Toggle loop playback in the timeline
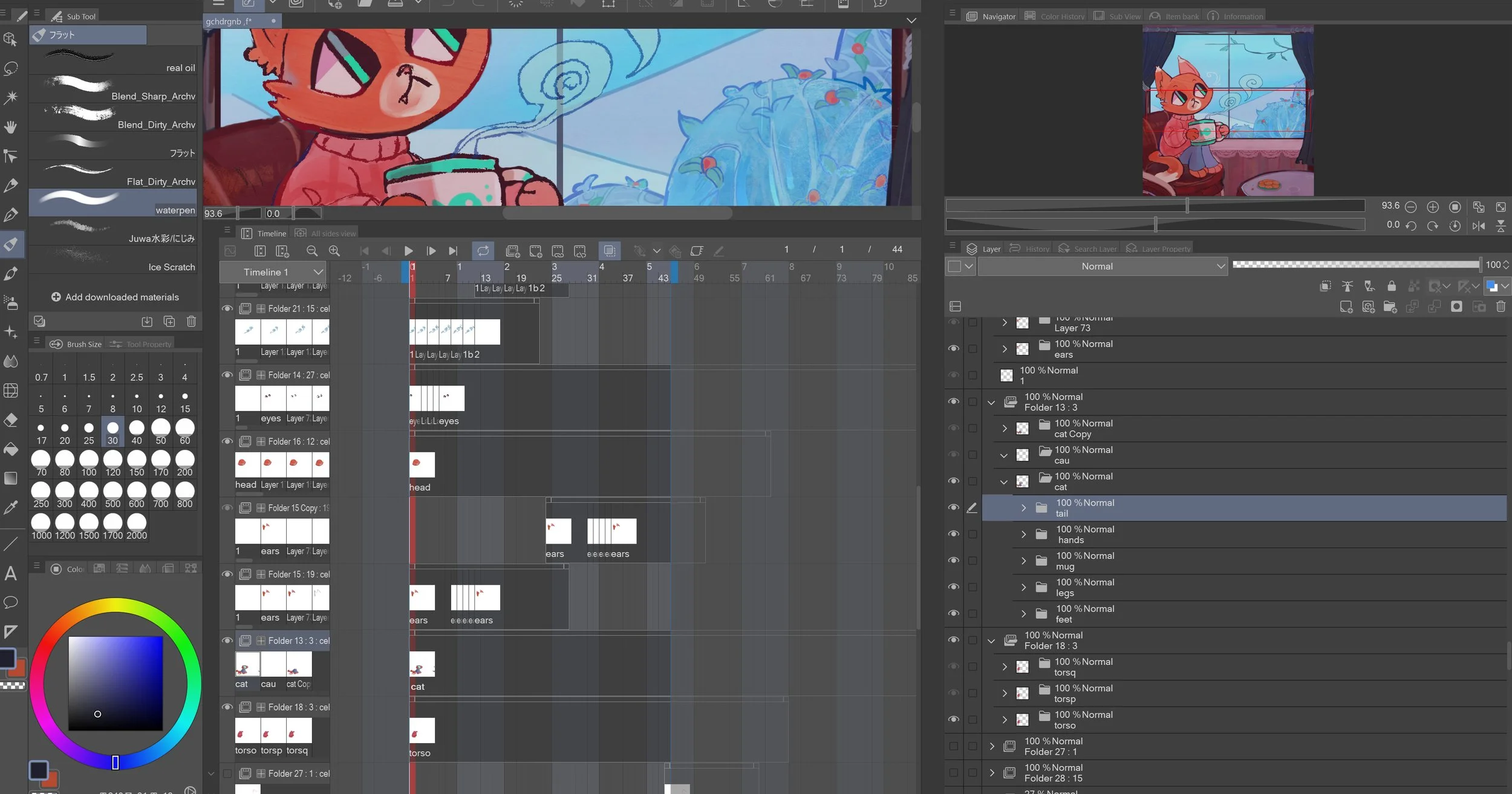Screen dimensions: 1512x794 pyautogui.click(x=483, y=251)
